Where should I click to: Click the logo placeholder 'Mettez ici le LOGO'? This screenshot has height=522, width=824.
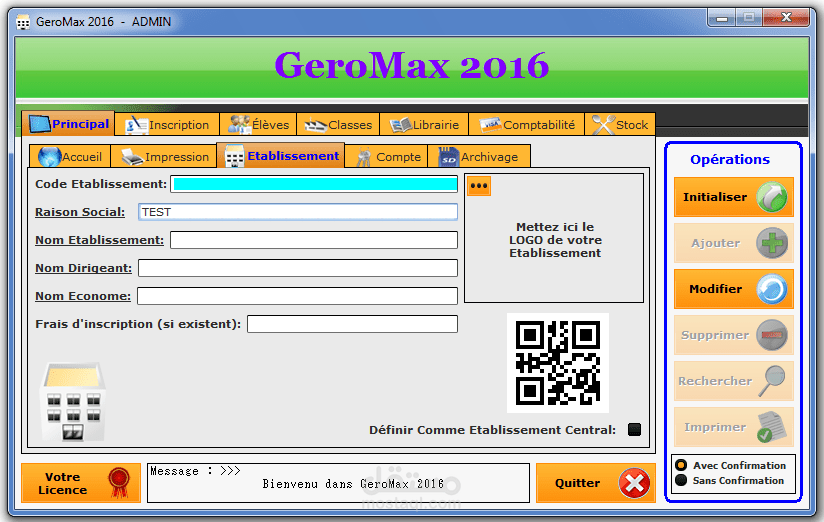click(x=555, y=240)
